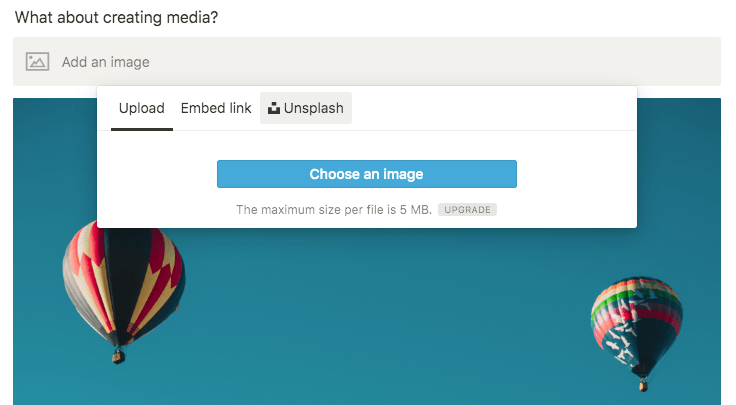
Task: Click the What about creating media? text
Action: (x=116, y=17)
